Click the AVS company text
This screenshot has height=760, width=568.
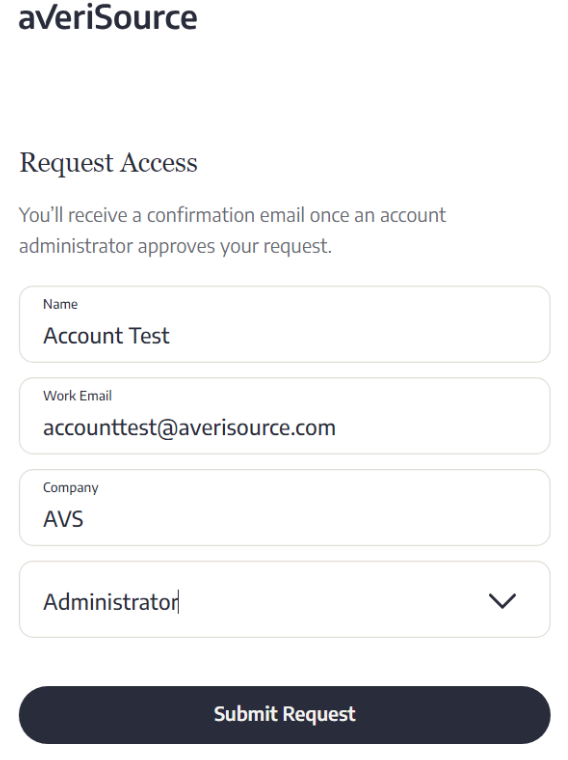(63, 519)
